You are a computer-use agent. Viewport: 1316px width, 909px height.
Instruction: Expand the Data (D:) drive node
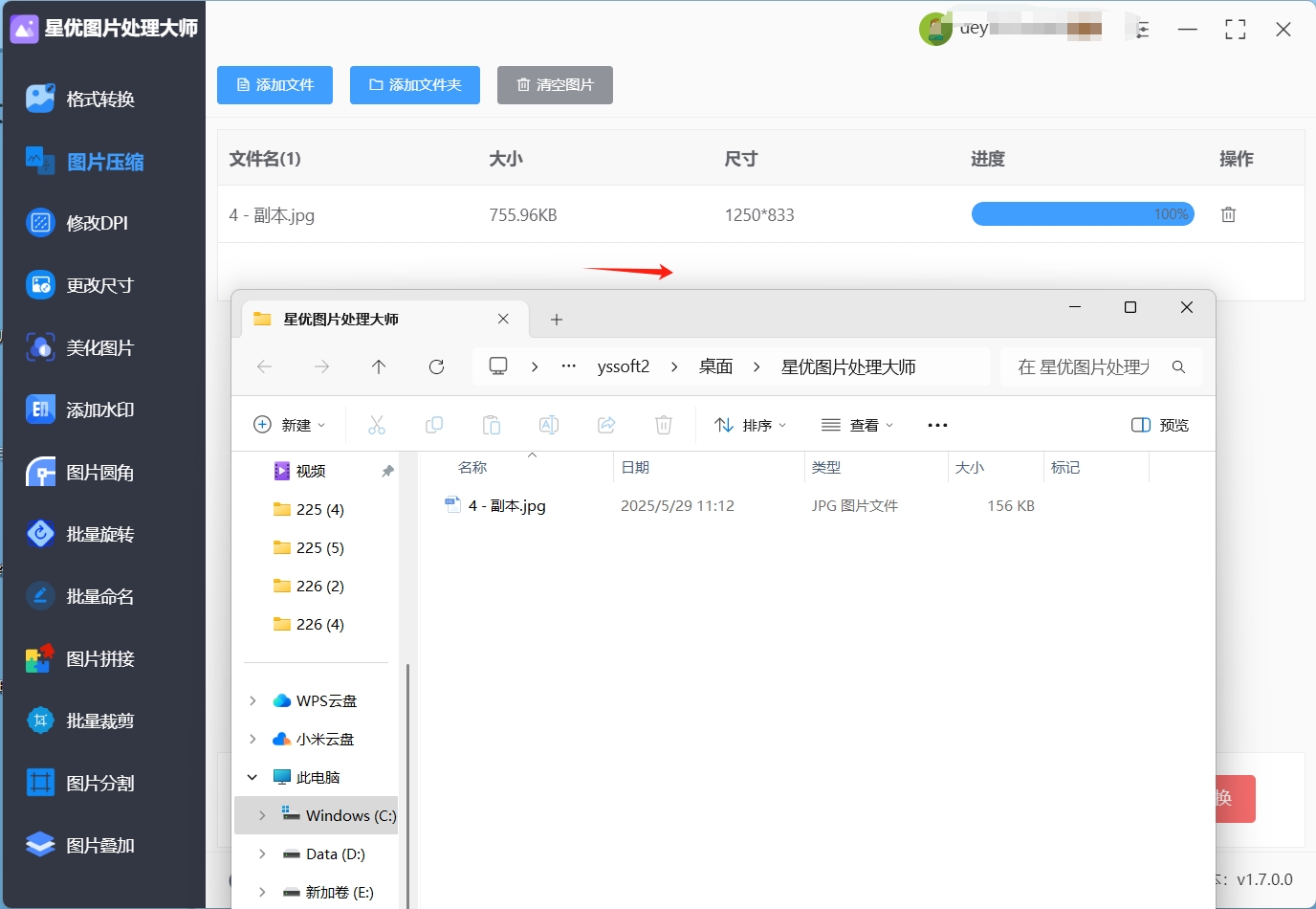click(262, 854)
